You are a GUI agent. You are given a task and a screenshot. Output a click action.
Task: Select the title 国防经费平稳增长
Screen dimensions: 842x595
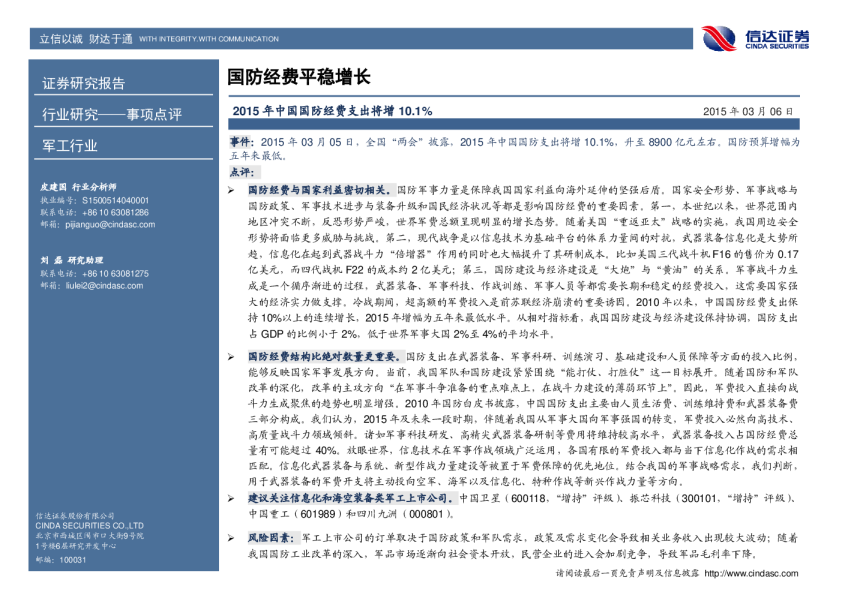point(299,77)
